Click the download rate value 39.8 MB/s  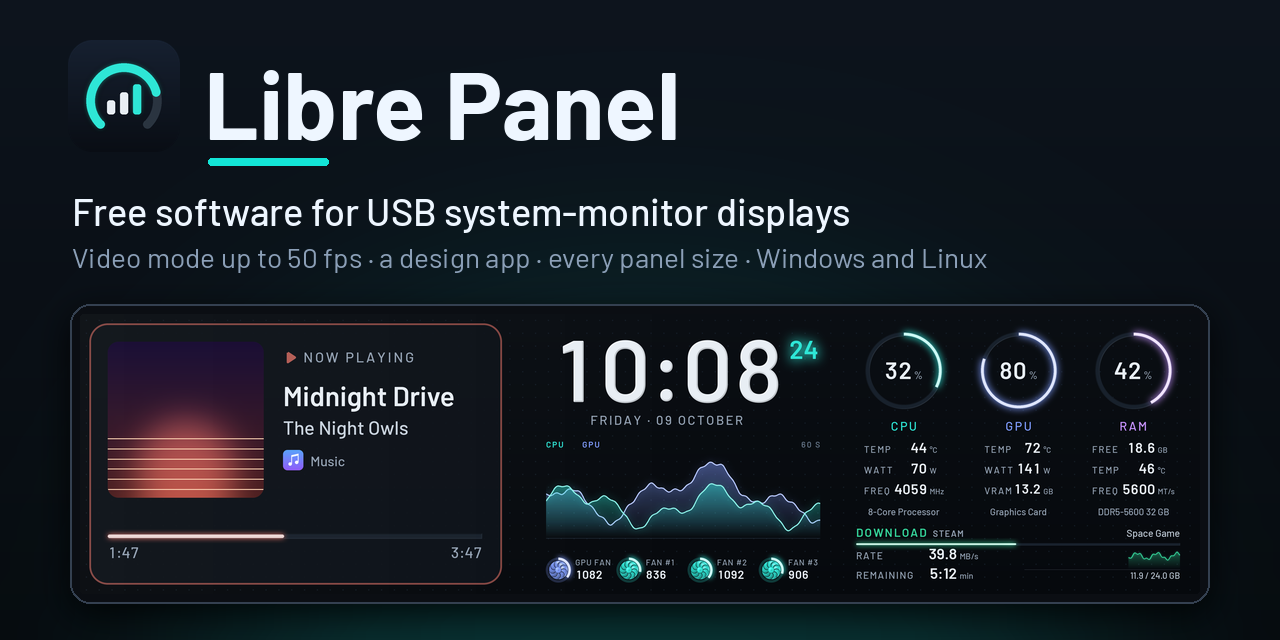pos(954,554)
